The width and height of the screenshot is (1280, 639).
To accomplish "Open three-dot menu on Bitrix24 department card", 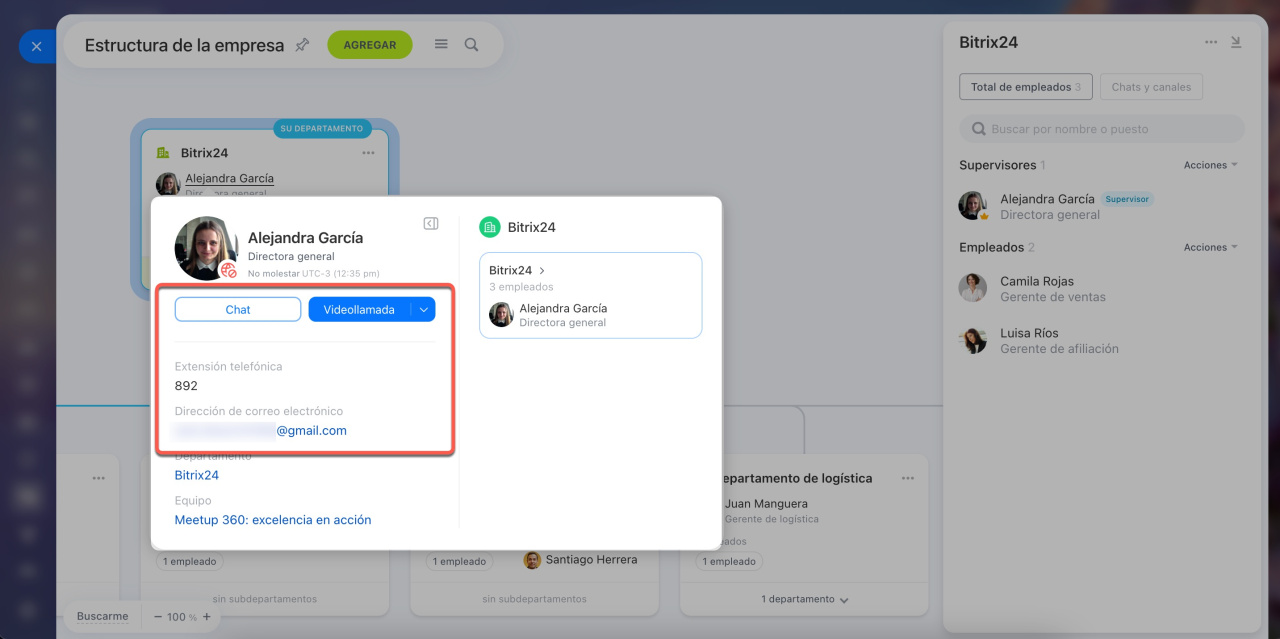I will [x=368, y=153].
